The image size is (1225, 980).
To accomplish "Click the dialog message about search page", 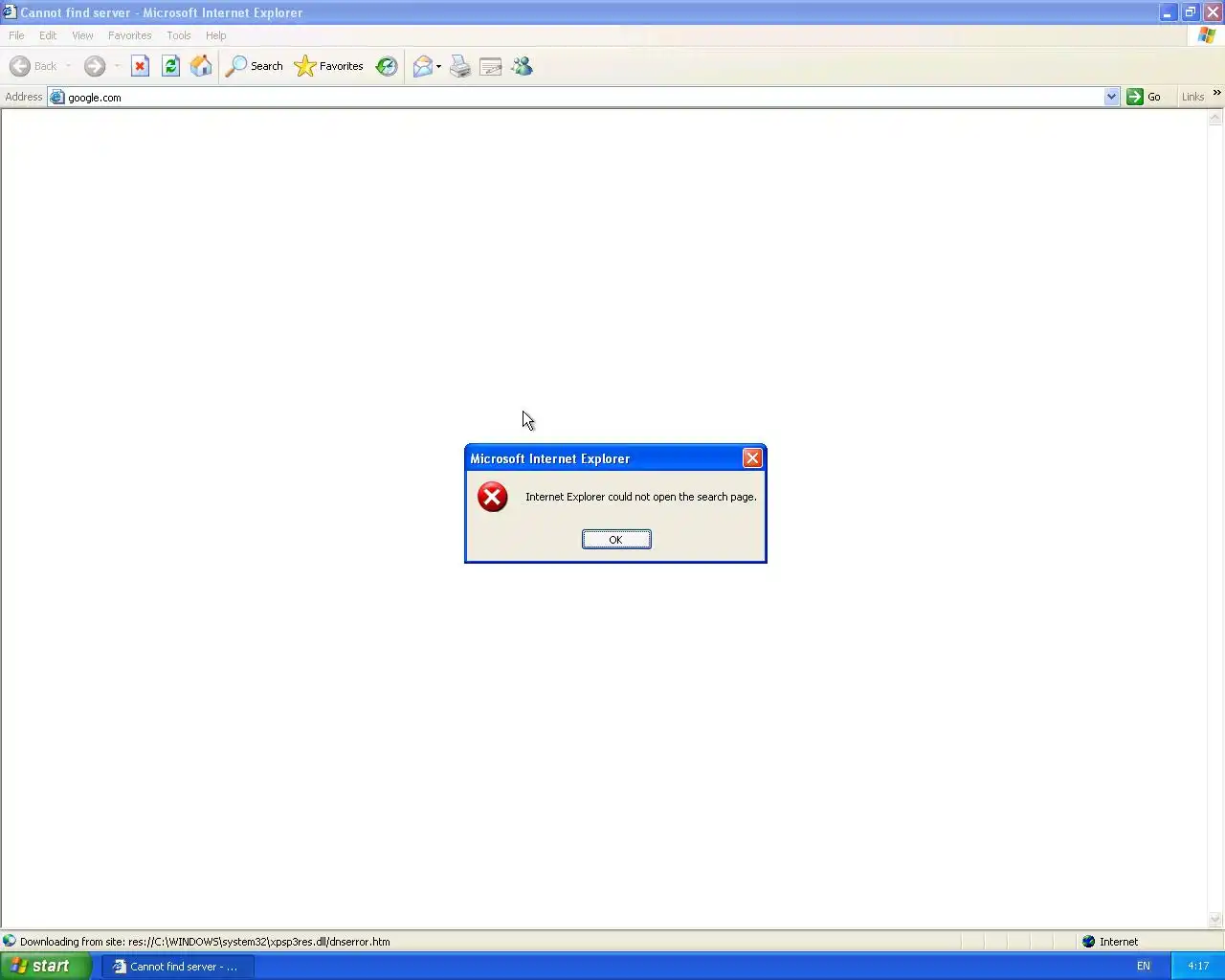I will (640, 497).
